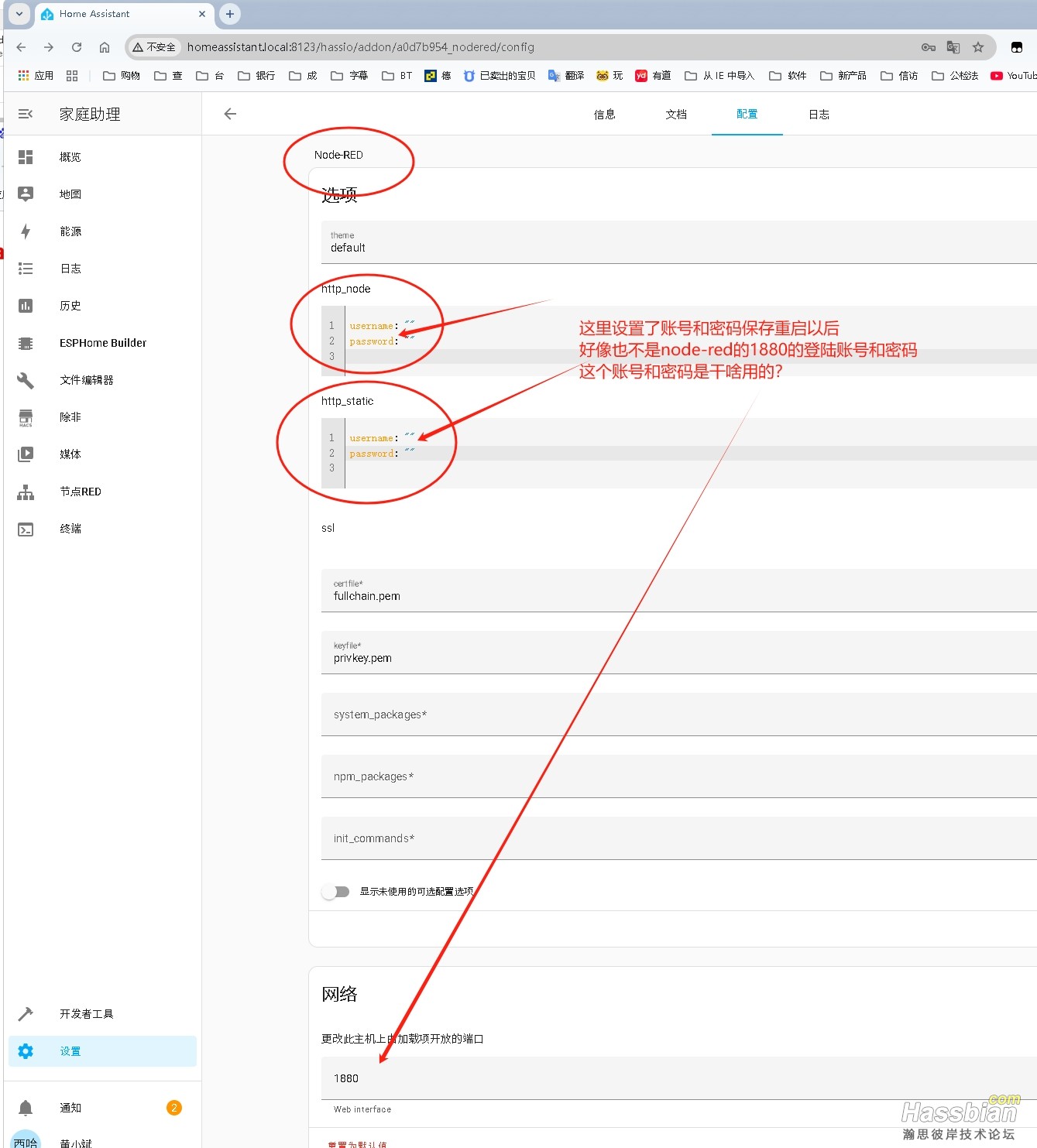Open the 地图 map icon

26,194
